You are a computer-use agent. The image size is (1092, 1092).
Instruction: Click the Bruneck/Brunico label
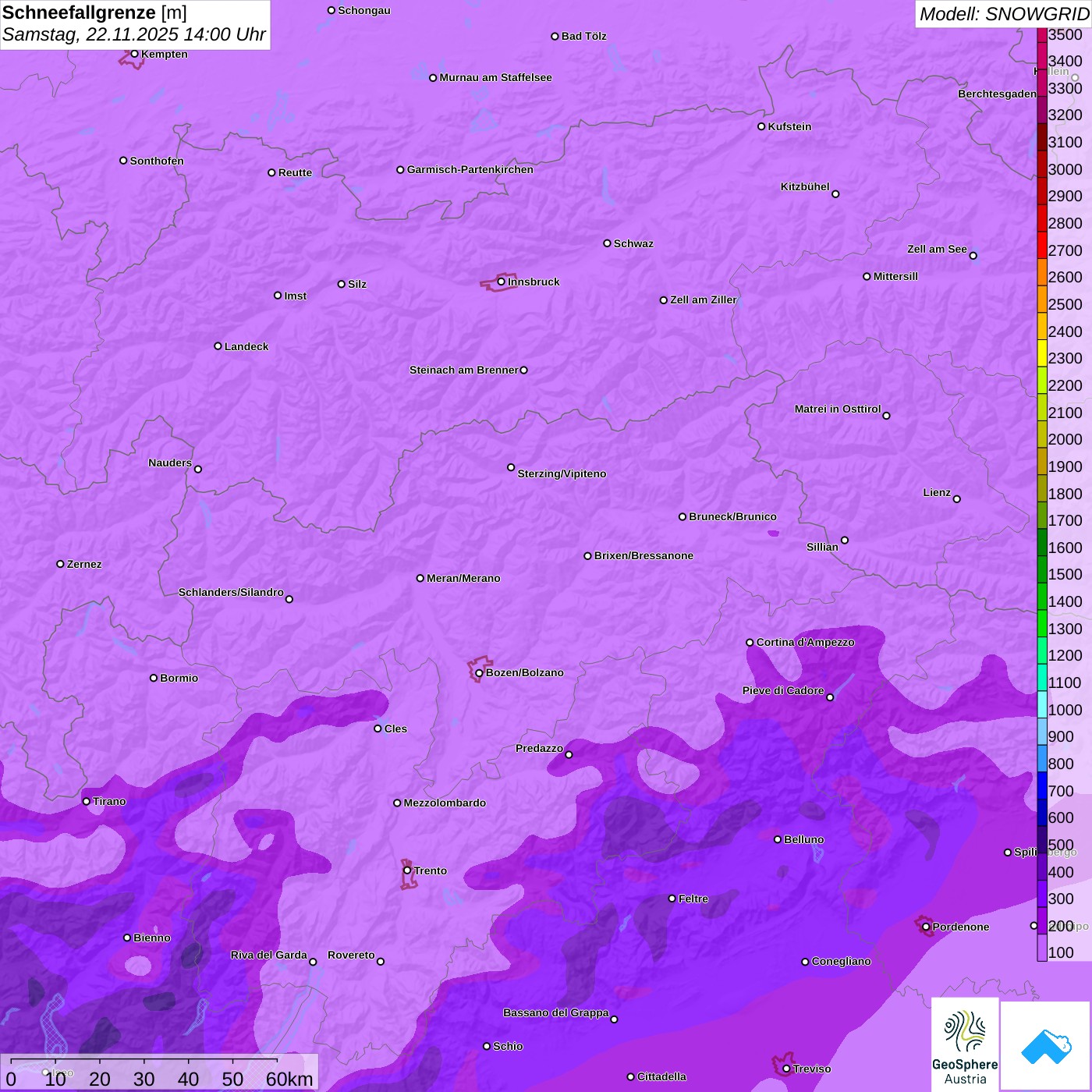tap(732, 516)
